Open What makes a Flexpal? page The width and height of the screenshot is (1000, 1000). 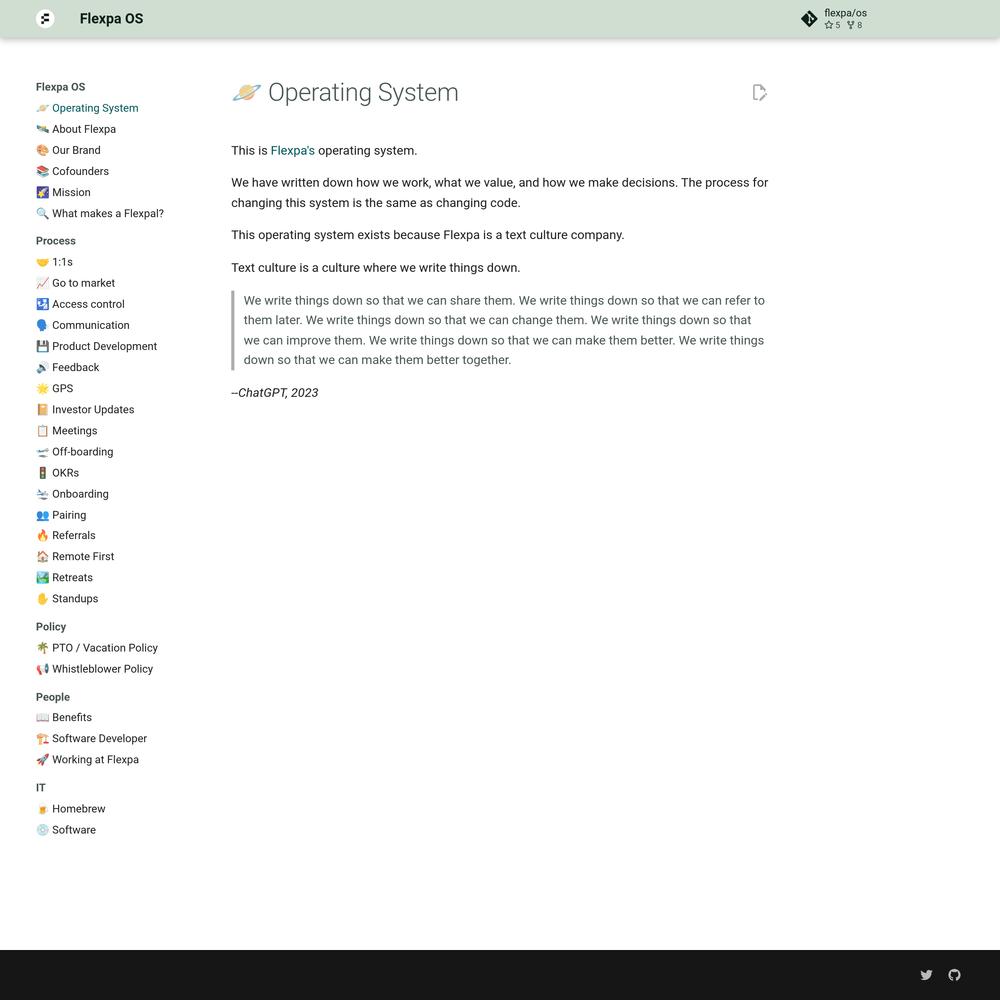(x=100, y=213)
